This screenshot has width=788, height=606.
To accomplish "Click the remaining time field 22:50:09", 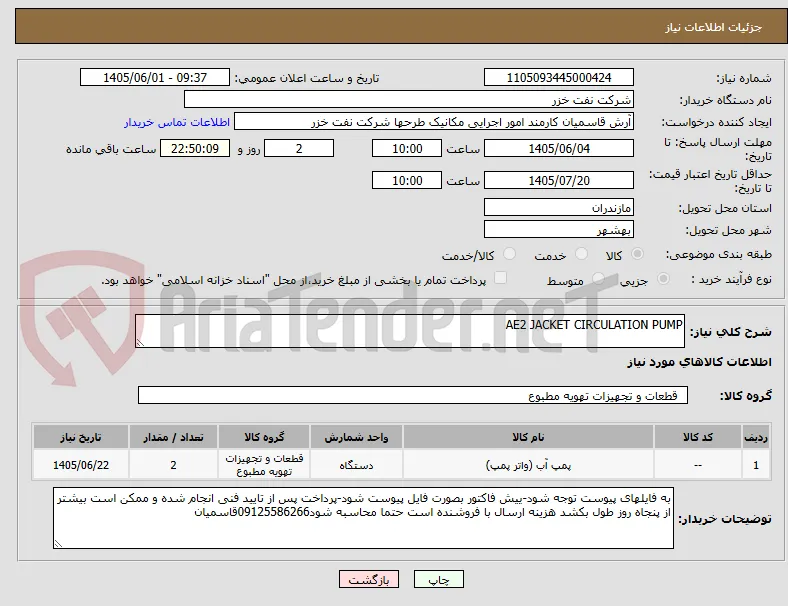I will tap(195, 148).
